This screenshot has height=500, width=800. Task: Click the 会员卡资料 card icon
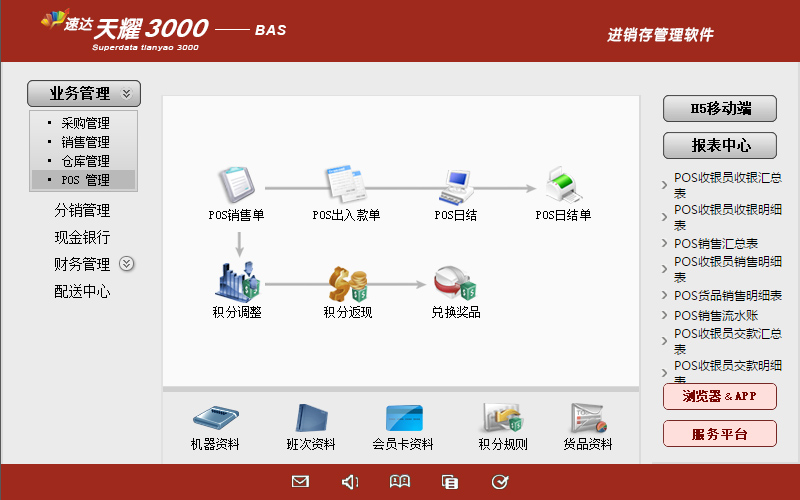pos(403,418)
